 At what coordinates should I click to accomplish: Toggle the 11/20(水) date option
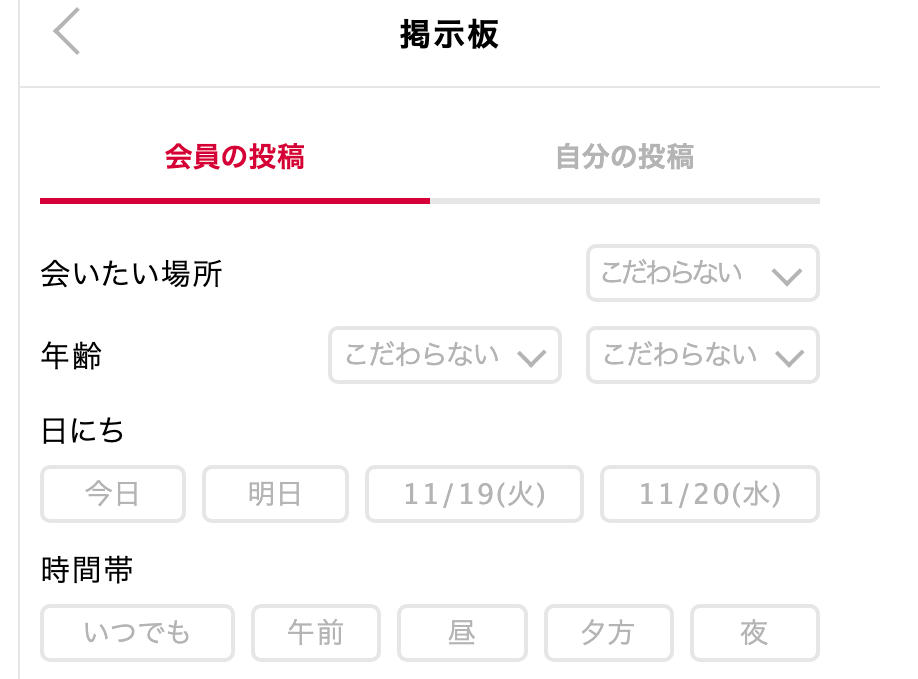coord(709,494)
